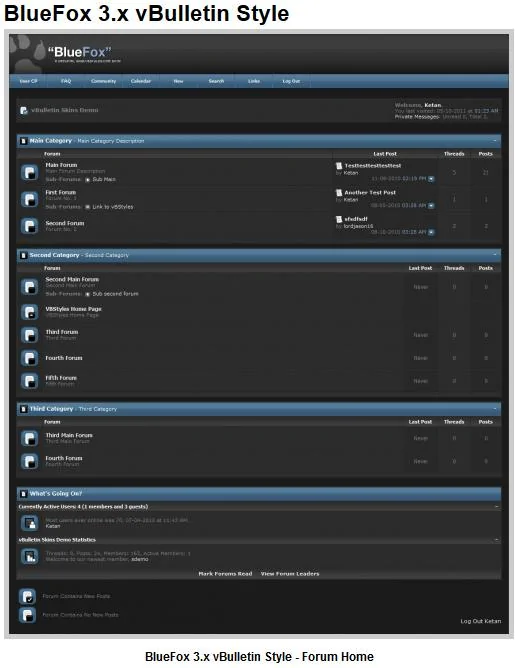
Task: Click the Second Category header icon
Action: tap(23, 256)
